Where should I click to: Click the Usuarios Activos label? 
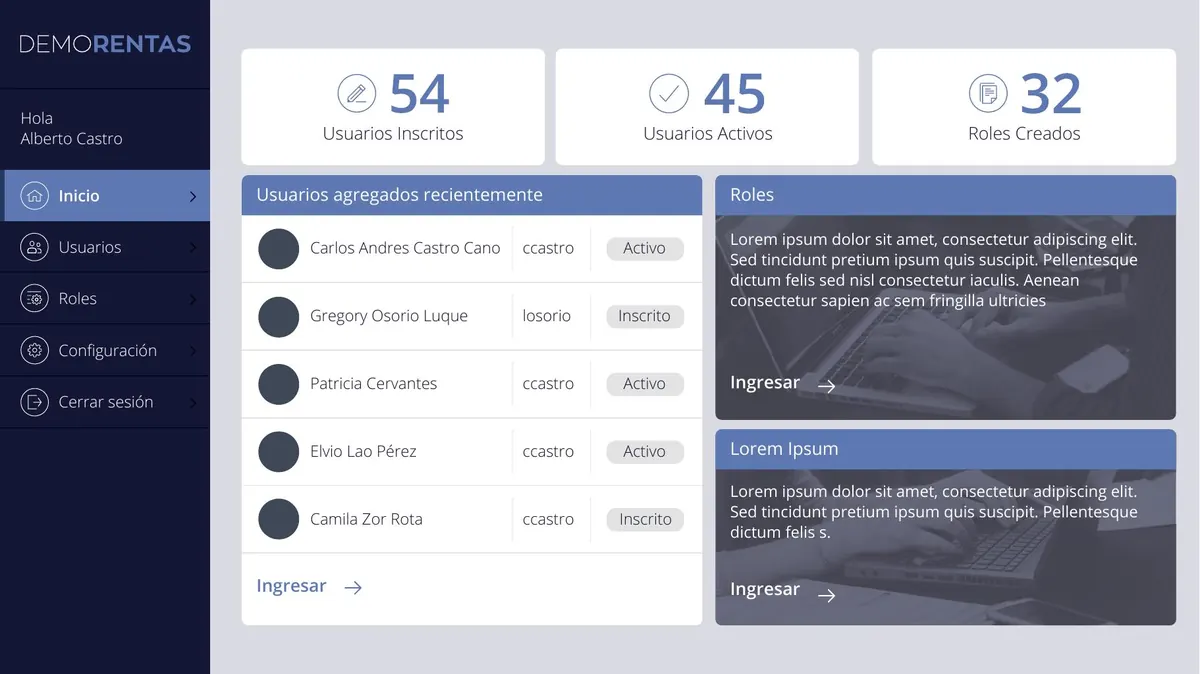coord(708,133)
